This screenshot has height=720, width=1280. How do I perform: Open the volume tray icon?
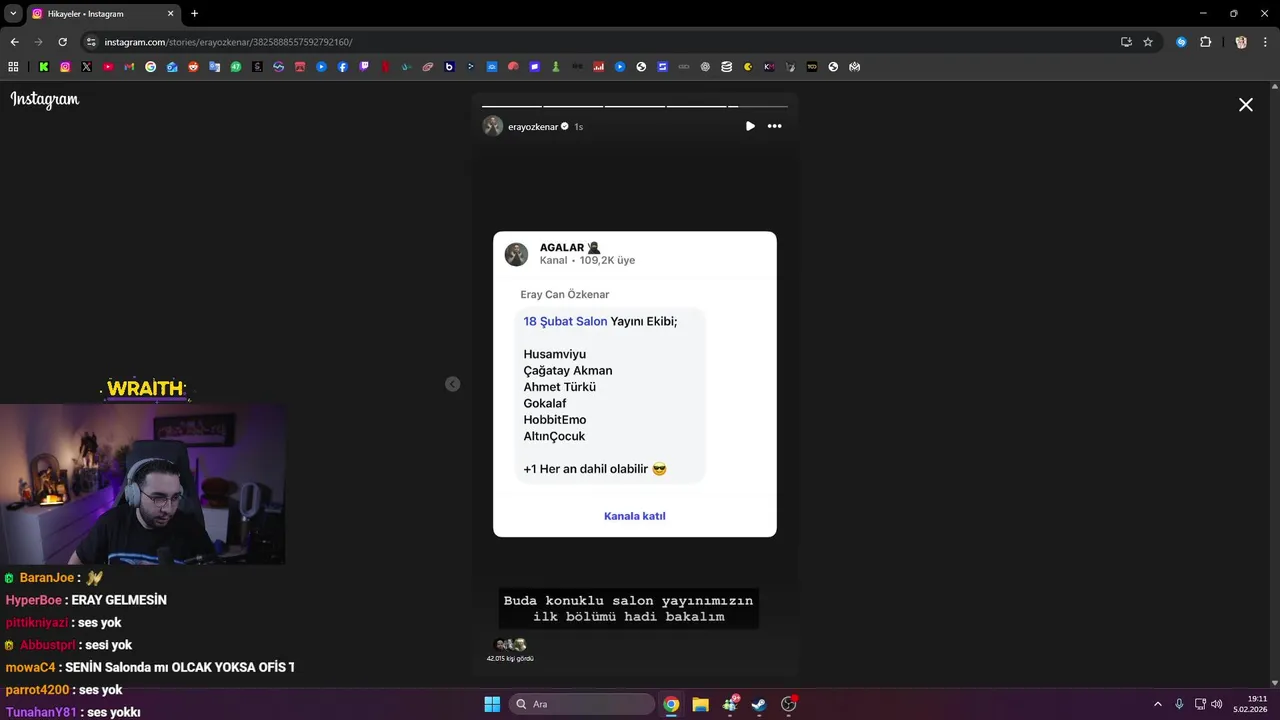coord(1217,704)
